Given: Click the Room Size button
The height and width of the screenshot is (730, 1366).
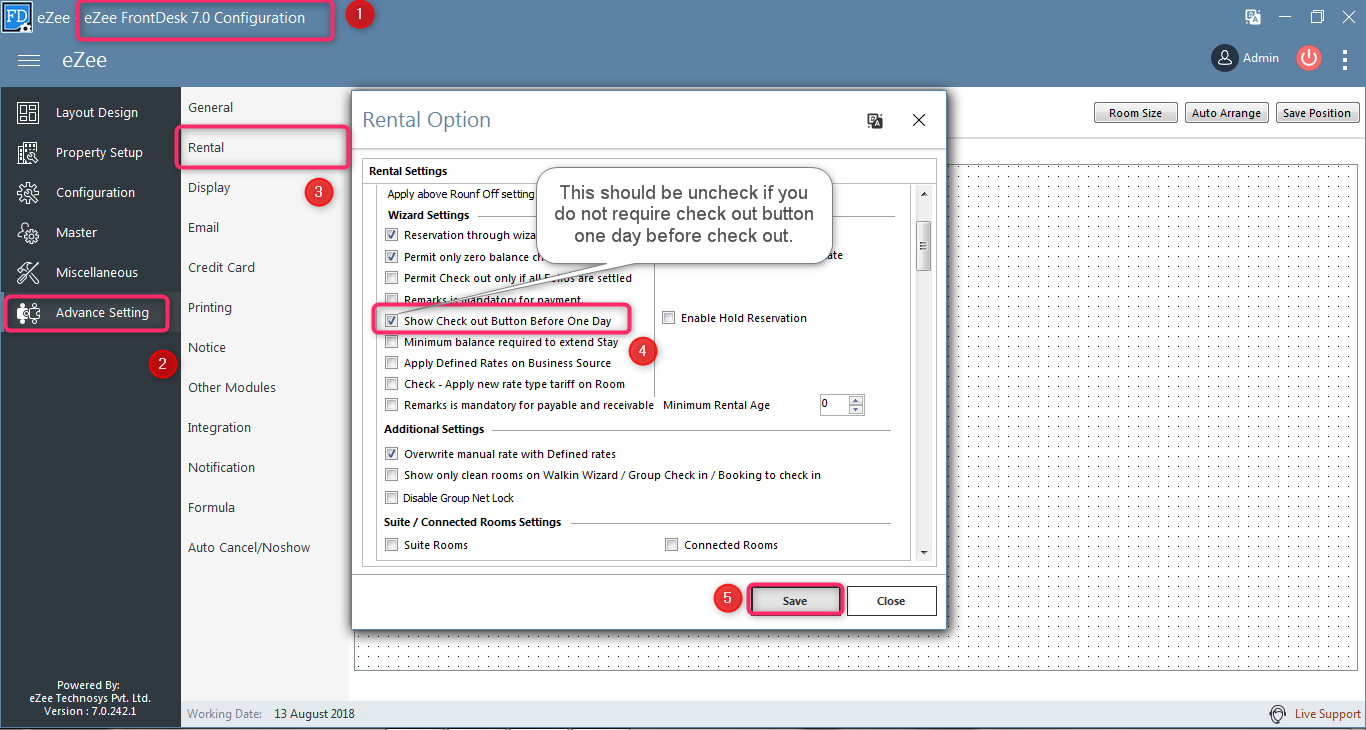Looking at the screenshot, I should click(1136, 113).
